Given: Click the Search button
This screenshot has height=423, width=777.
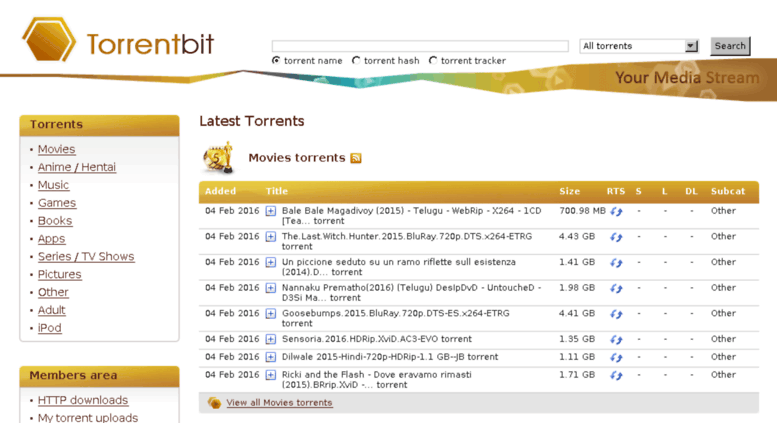Looking at the screenshot, I should (730, 46).
